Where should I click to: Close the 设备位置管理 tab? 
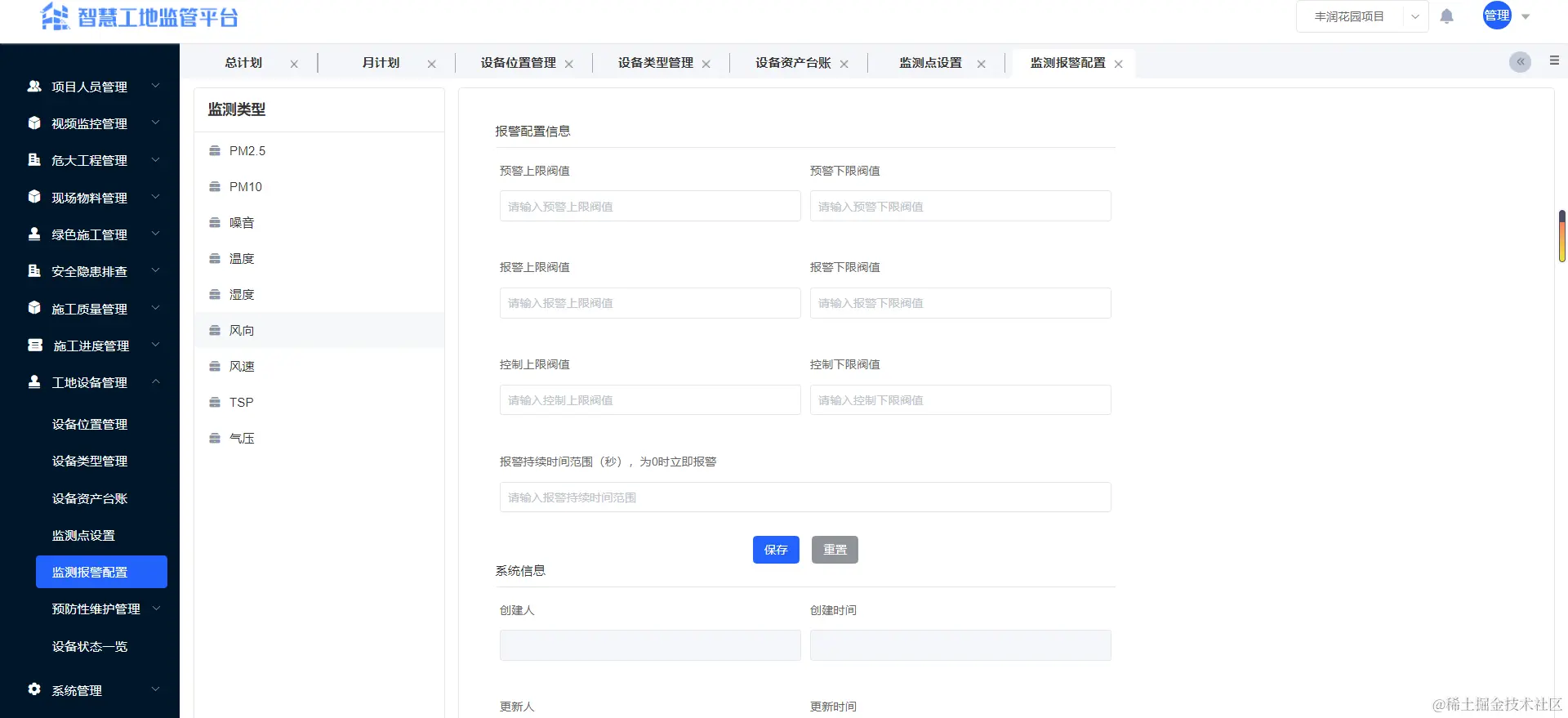pos(569,64)
